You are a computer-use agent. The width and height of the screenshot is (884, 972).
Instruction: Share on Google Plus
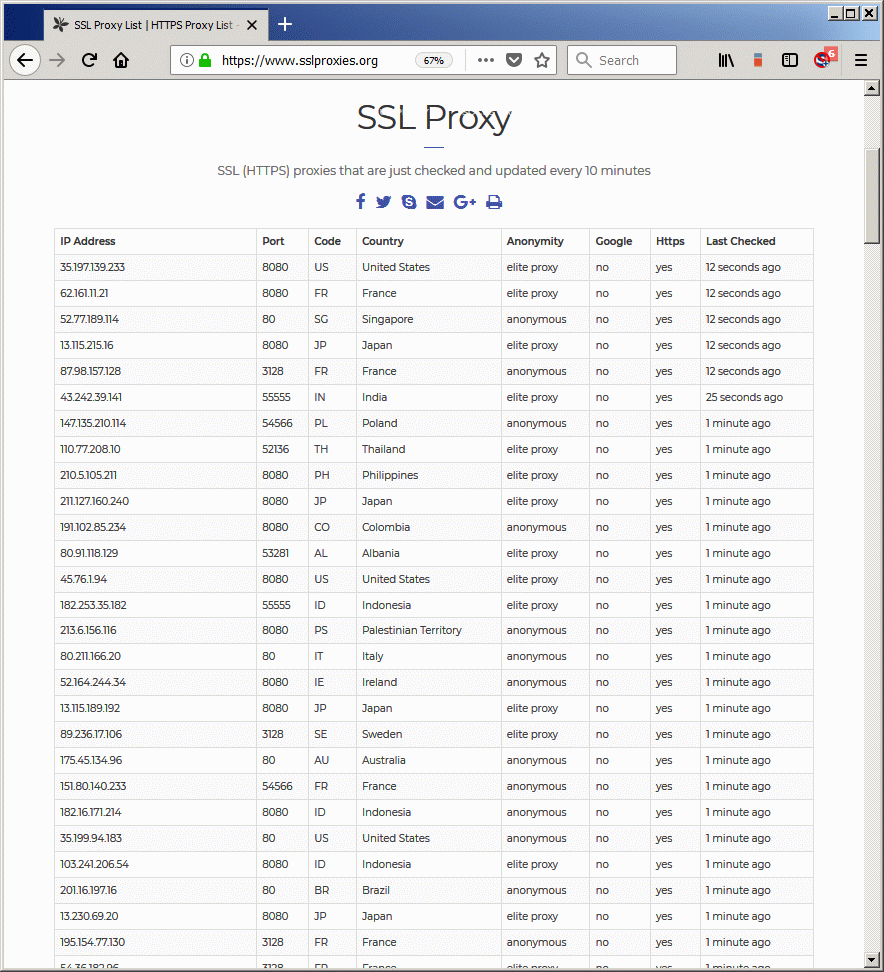click(464, 202)
